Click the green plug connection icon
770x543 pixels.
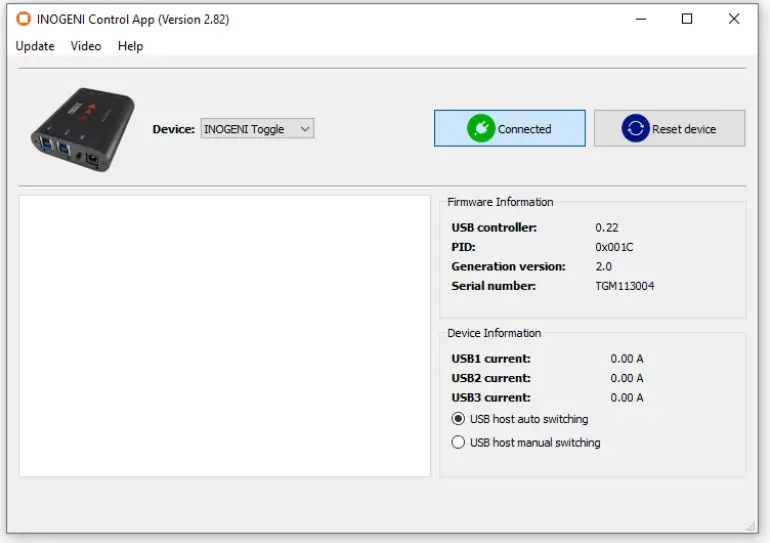pyautogui.click(x=481, y=129)
